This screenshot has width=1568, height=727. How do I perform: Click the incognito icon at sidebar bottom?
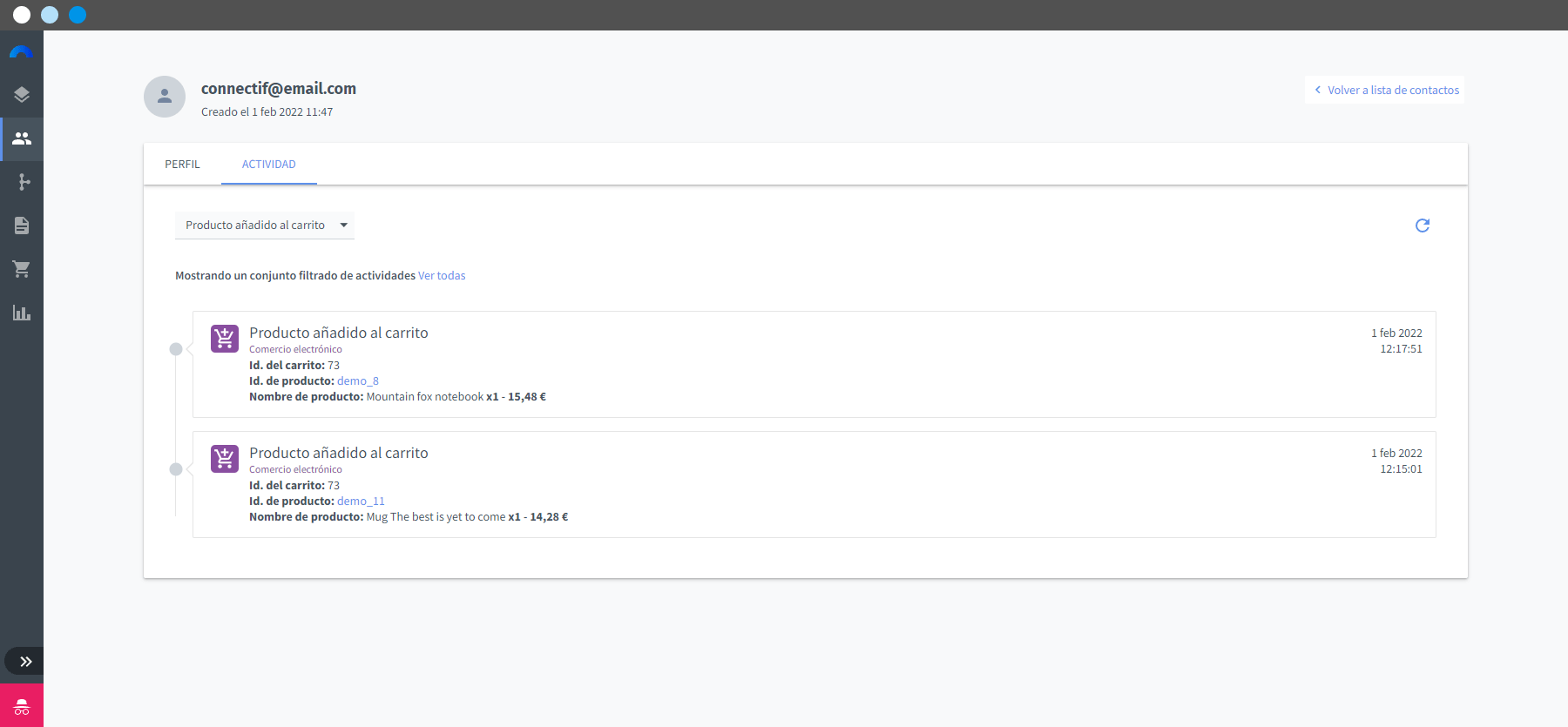22,706
